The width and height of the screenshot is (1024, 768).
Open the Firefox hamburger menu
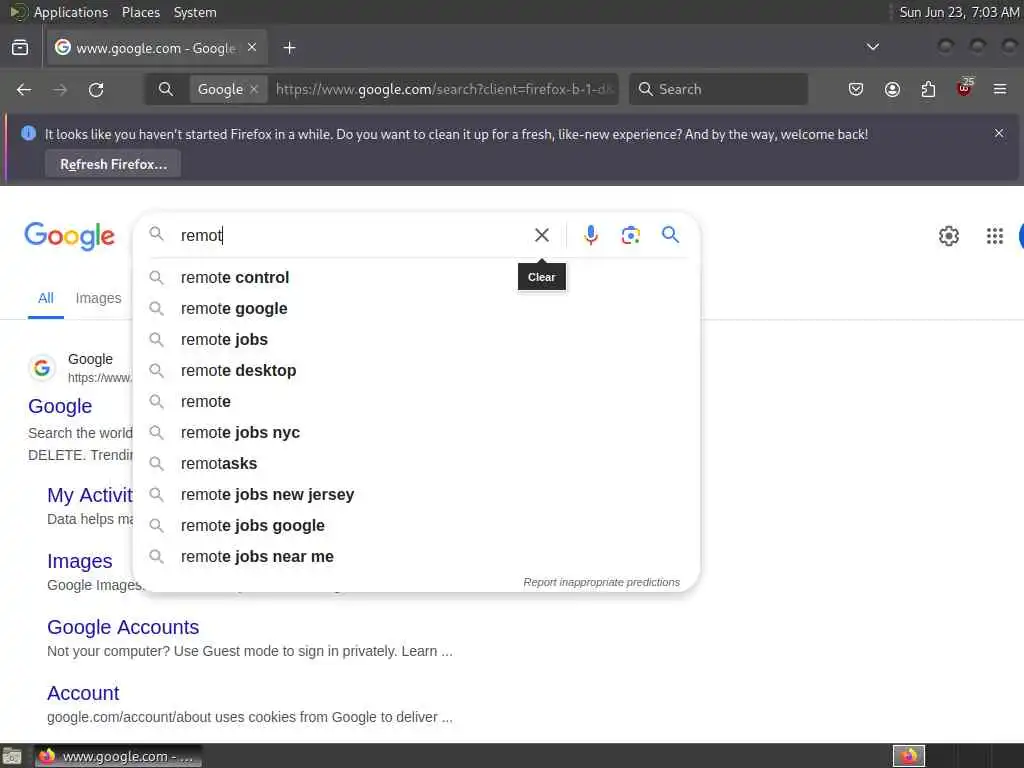click(1000, 89)
